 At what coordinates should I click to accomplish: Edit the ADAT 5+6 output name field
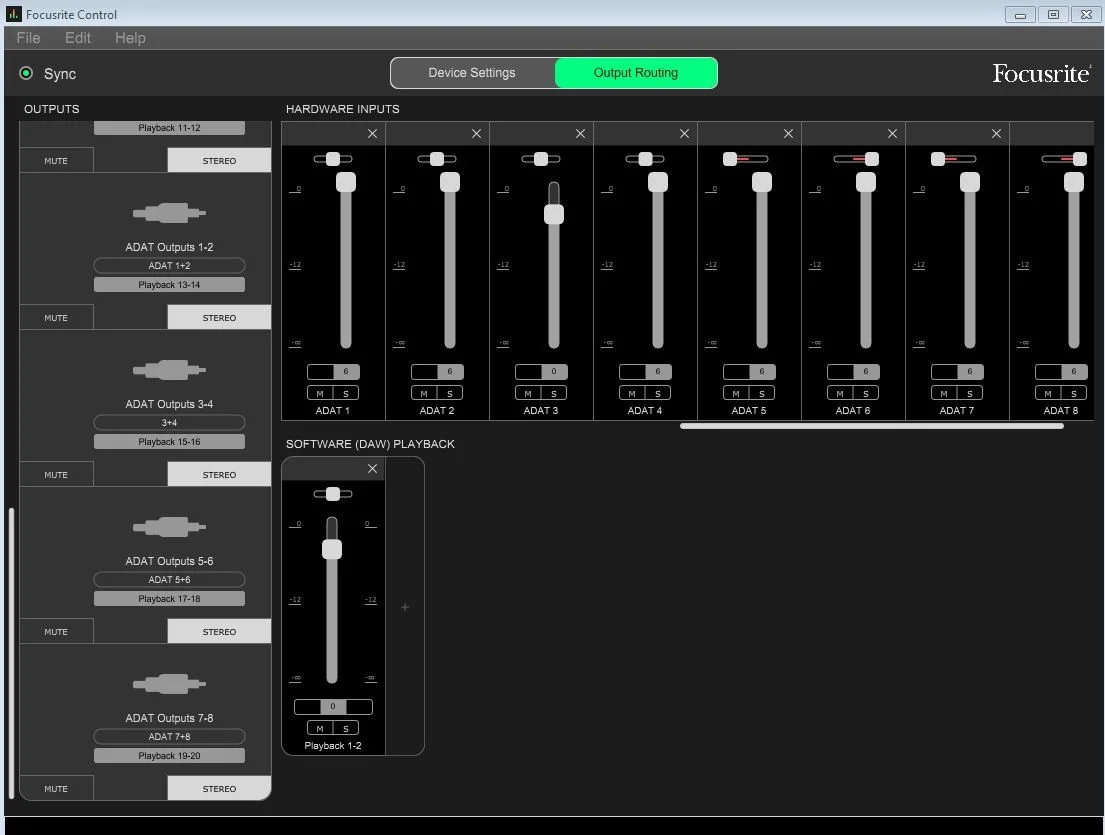tap(169, 580)
